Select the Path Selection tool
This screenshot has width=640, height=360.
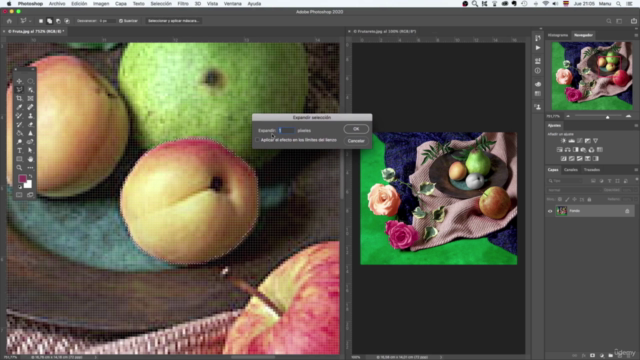click(30, 151)
